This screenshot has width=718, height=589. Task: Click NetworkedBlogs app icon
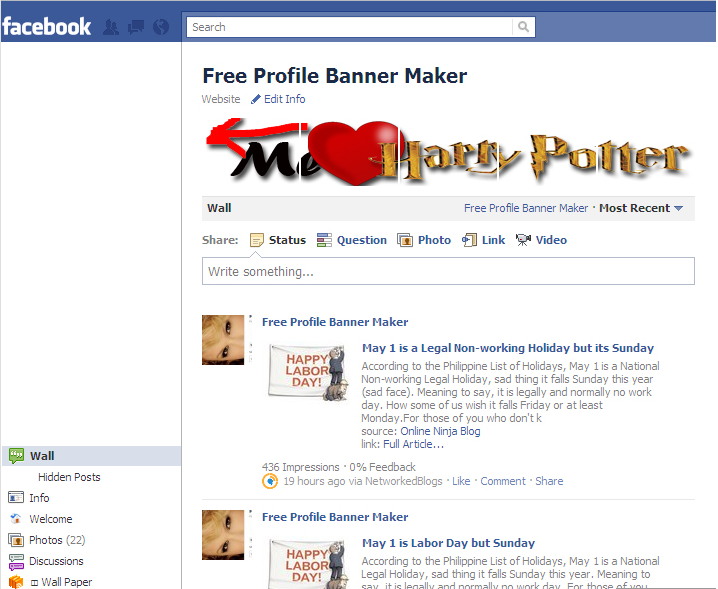[x=270, y=481]
